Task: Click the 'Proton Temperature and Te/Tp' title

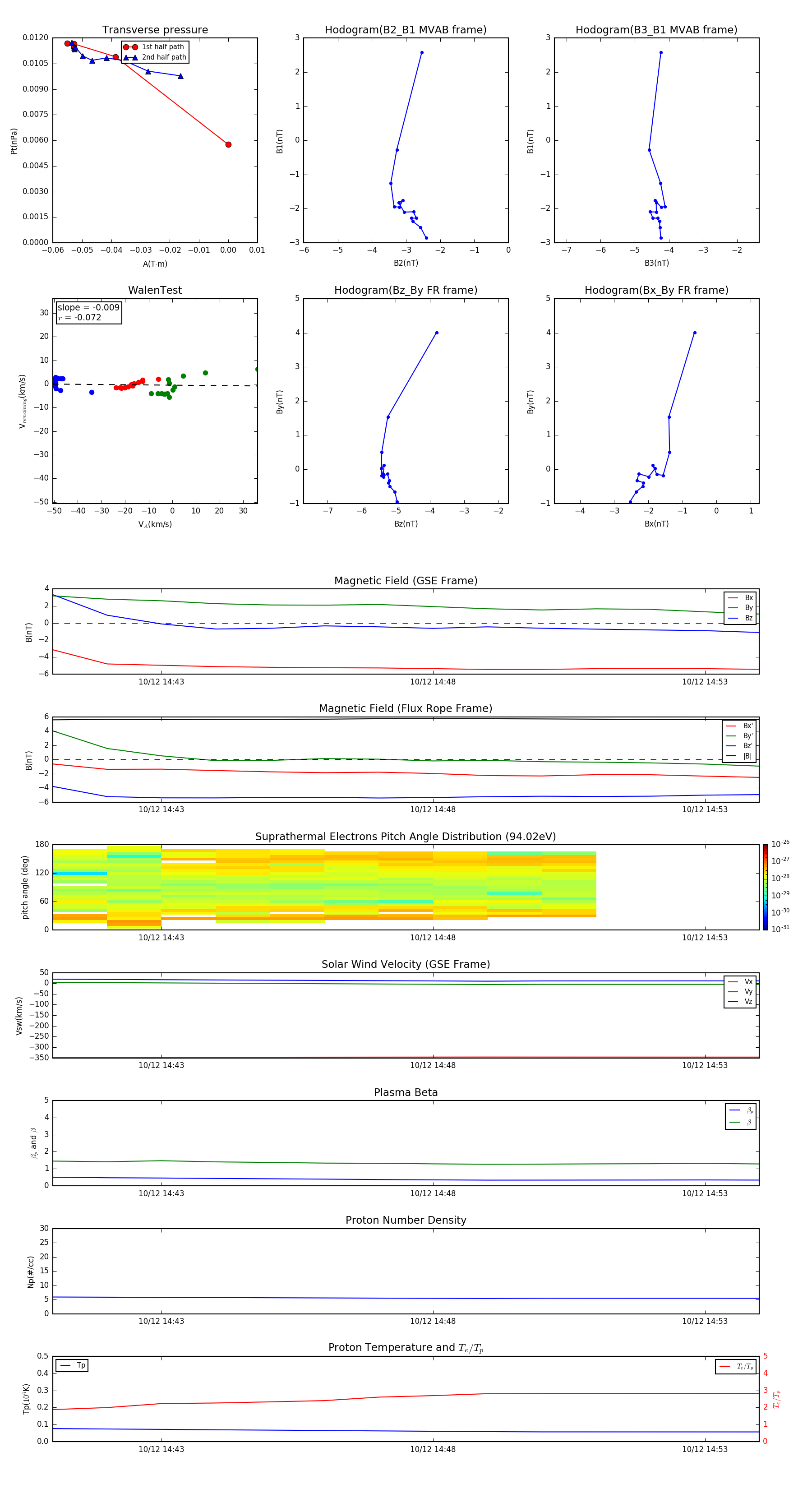Action: coord(406,1348)
